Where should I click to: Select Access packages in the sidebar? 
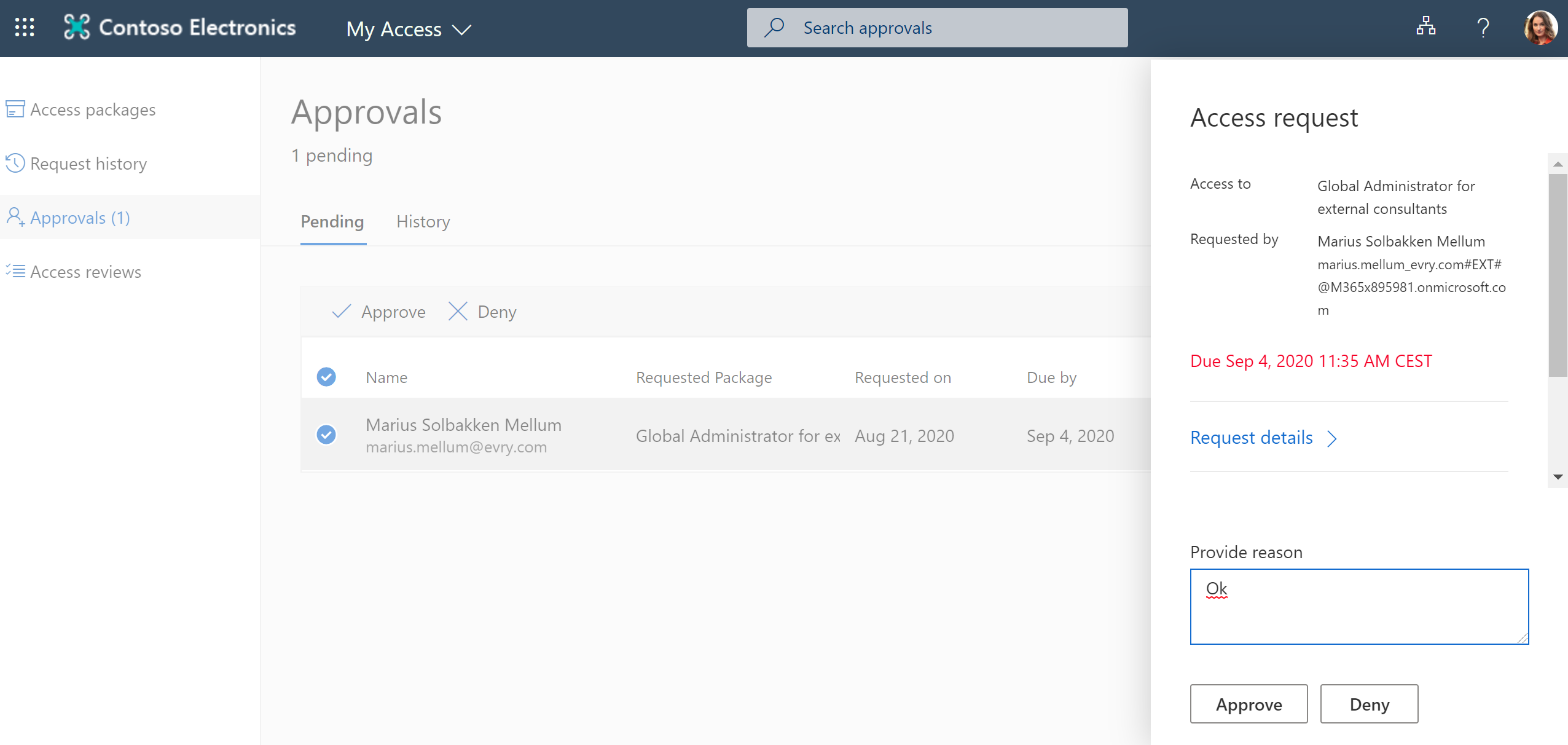click(x=93, y=109)
